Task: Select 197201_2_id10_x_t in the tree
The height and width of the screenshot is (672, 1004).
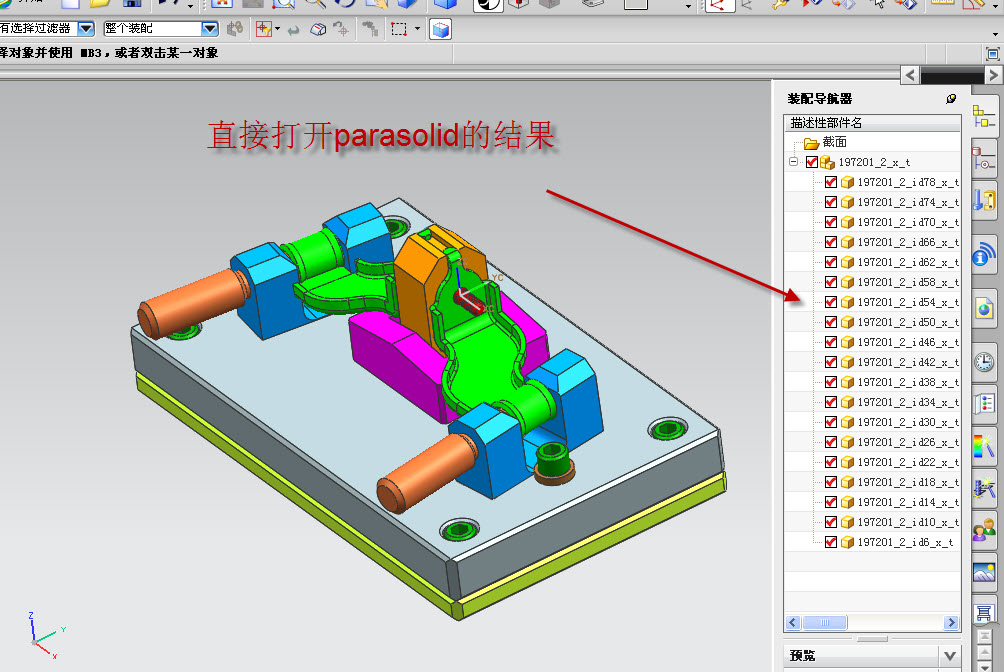Action: click(x=908, y=522)
